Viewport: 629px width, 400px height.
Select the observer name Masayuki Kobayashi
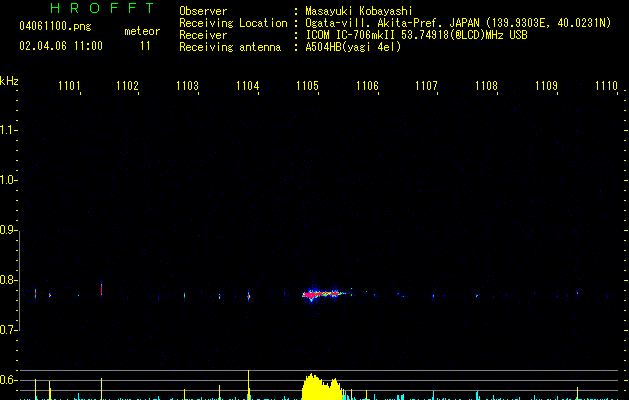point(359,11)
